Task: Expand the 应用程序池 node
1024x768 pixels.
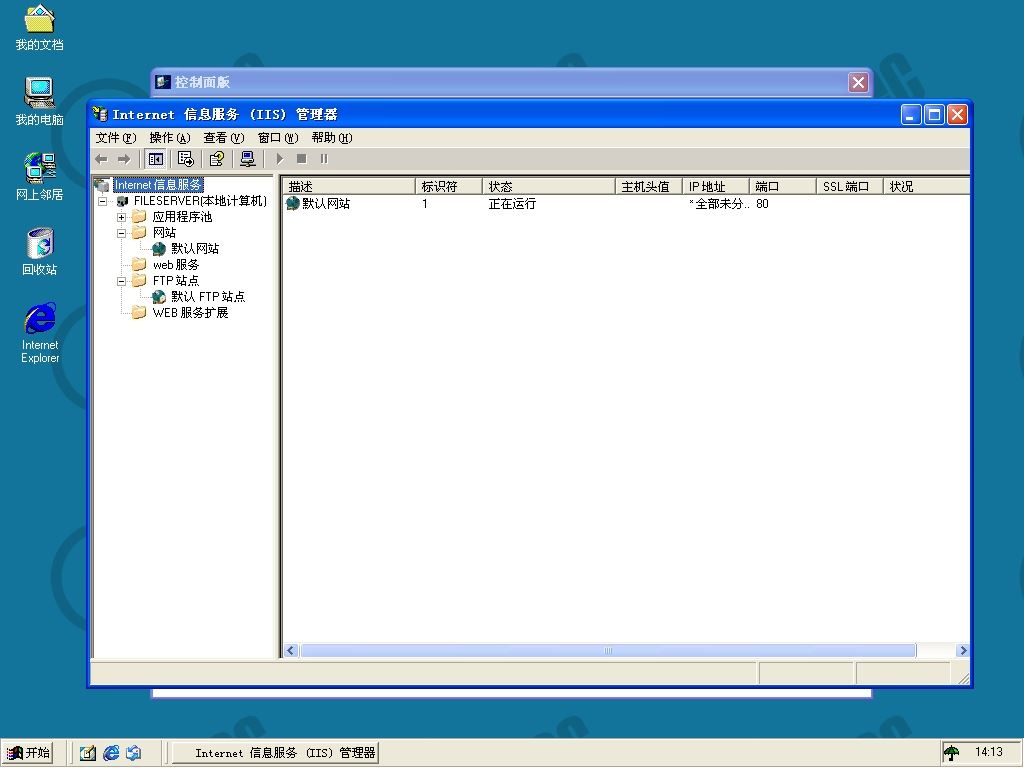Action: point(121,217)
